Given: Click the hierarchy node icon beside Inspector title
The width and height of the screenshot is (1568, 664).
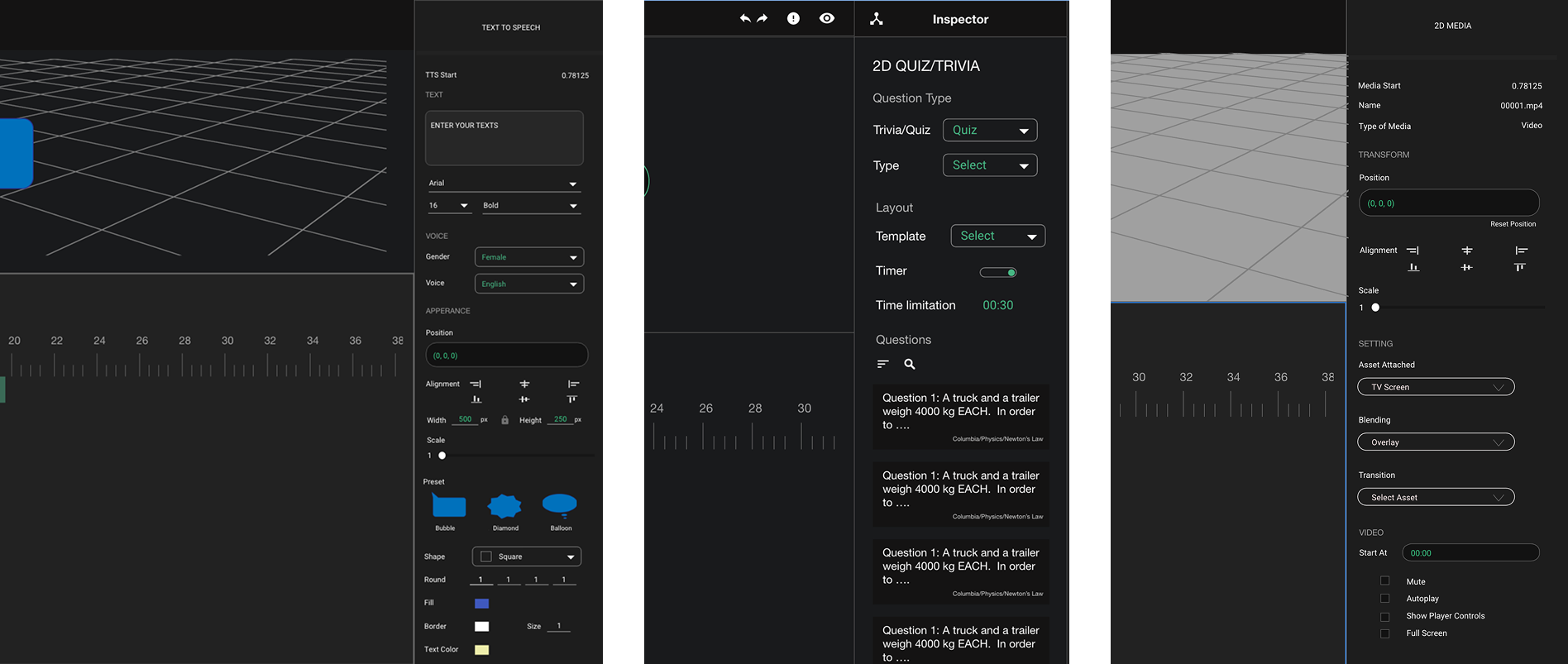Looking at the screenshot, I should [877, 18].
